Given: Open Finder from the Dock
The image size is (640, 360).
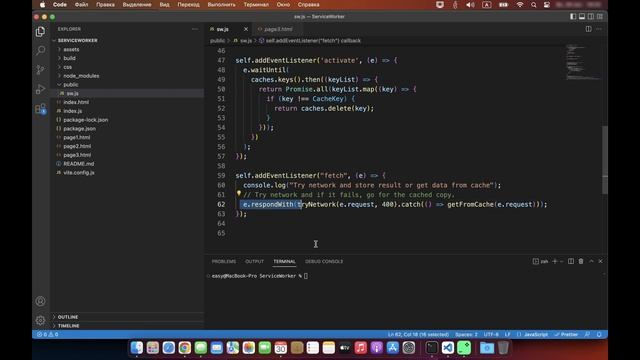Looking at the screenshot, I should [137, 348].
